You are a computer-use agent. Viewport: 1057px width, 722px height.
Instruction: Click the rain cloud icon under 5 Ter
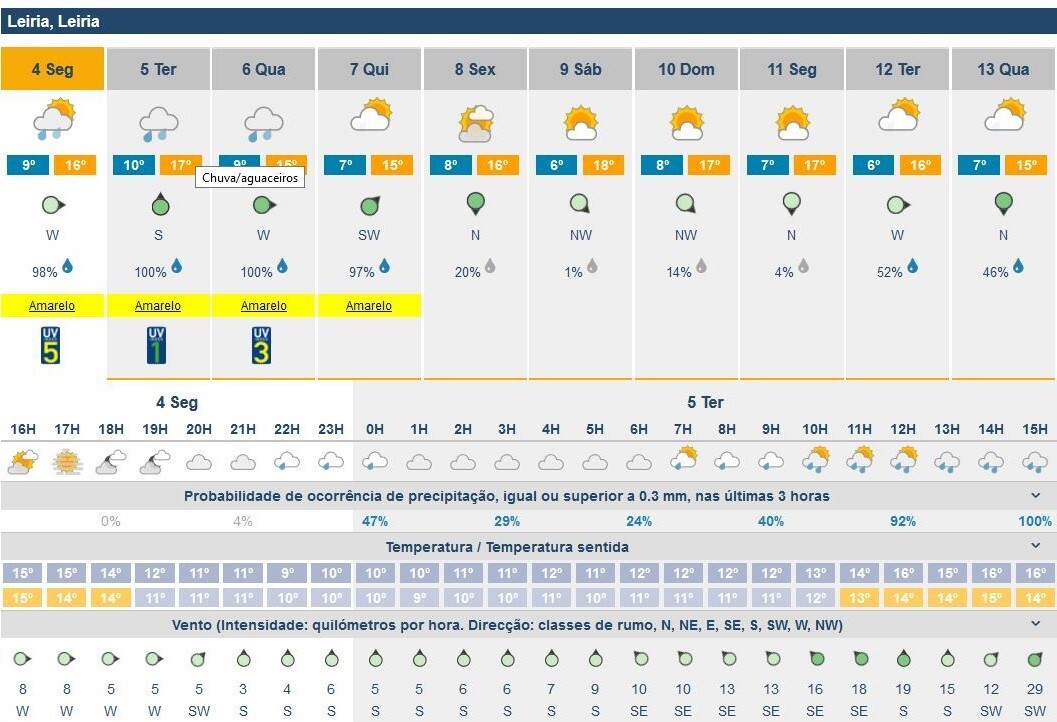[158, 123]
